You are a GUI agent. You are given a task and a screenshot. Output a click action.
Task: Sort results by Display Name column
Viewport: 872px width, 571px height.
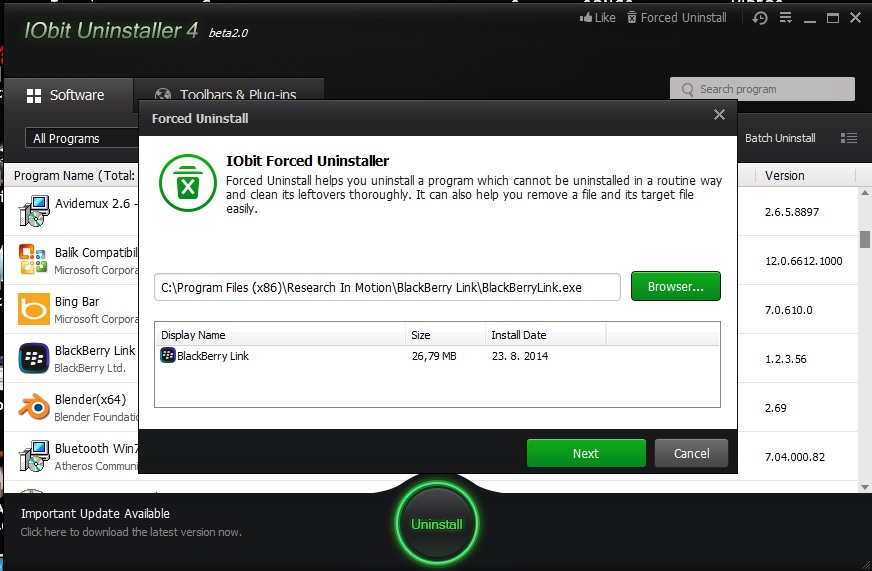click(280, 335)
